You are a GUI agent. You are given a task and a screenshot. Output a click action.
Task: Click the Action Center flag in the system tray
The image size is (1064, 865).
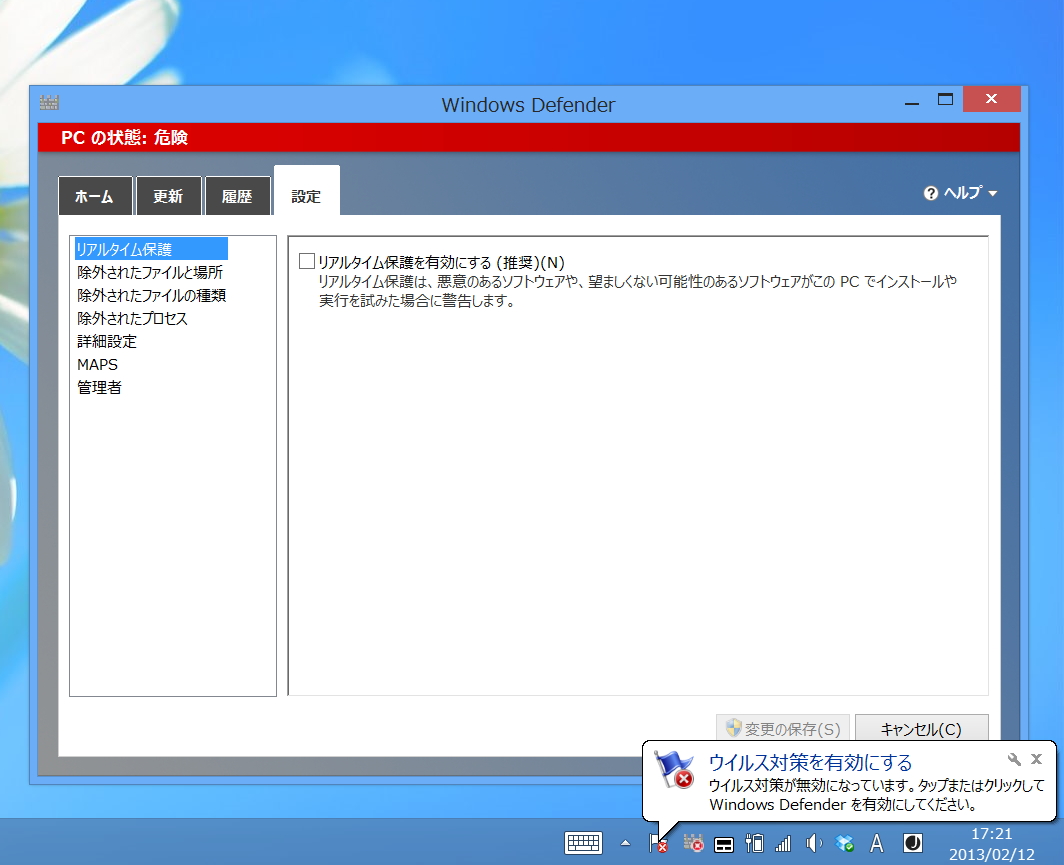tap(659, 843)
